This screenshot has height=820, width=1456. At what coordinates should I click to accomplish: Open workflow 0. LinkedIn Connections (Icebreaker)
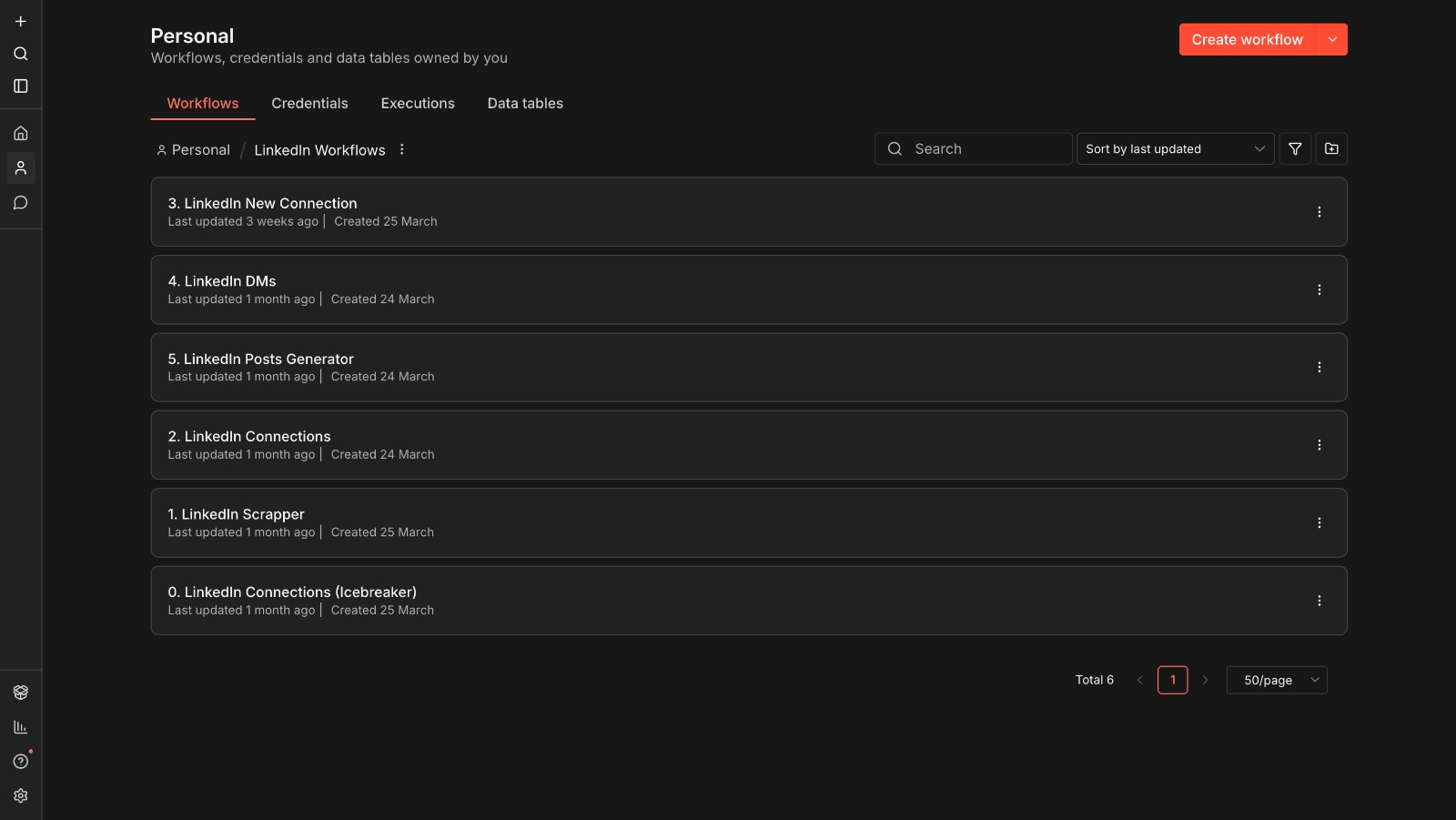click(748, 602)
